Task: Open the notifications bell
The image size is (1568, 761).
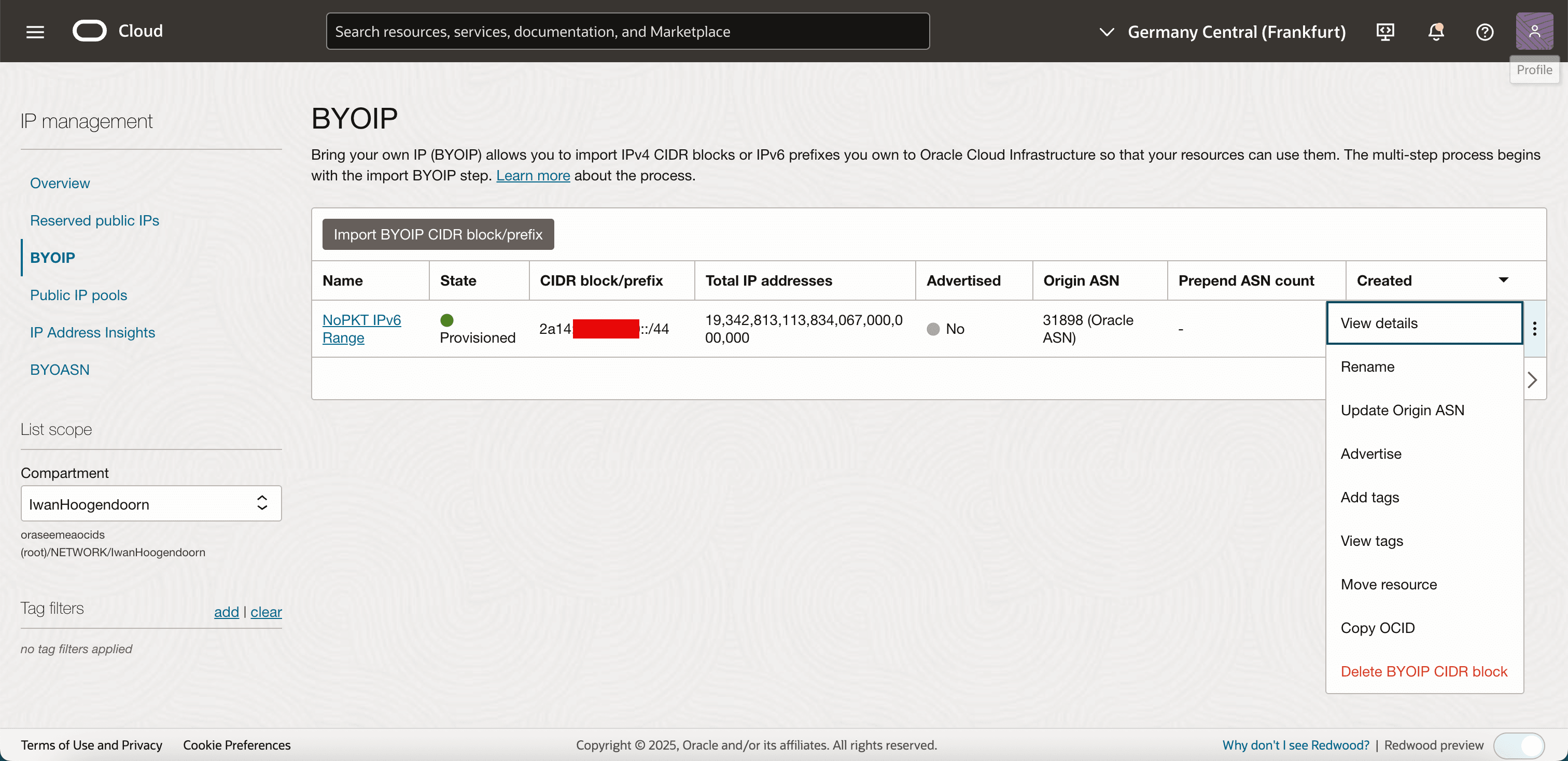Action: (x=1435, y=32)
